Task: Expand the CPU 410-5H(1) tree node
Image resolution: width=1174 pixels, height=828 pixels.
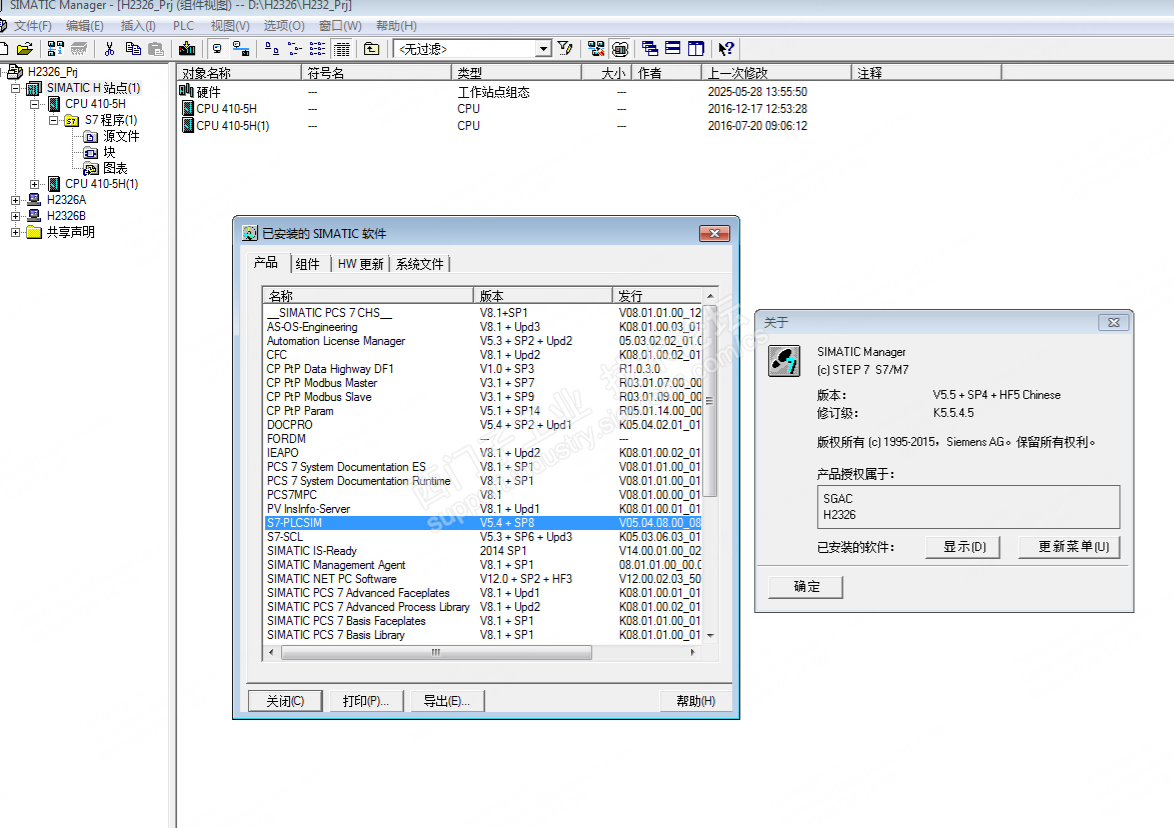Action: pyautogui.click(x=35, y=184)
